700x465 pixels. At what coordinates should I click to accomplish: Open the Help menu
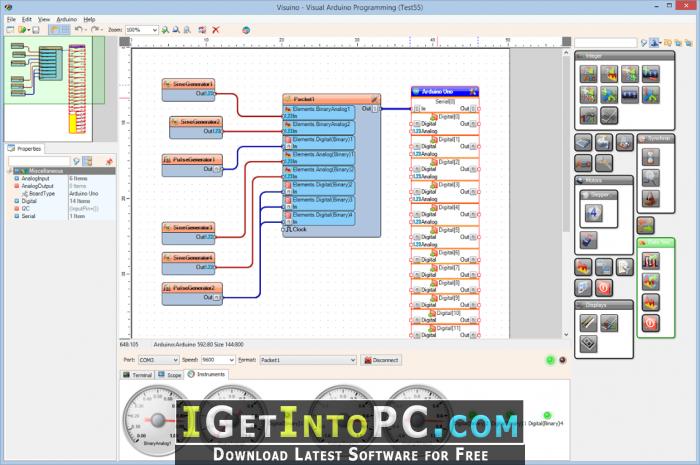point(89,20)
